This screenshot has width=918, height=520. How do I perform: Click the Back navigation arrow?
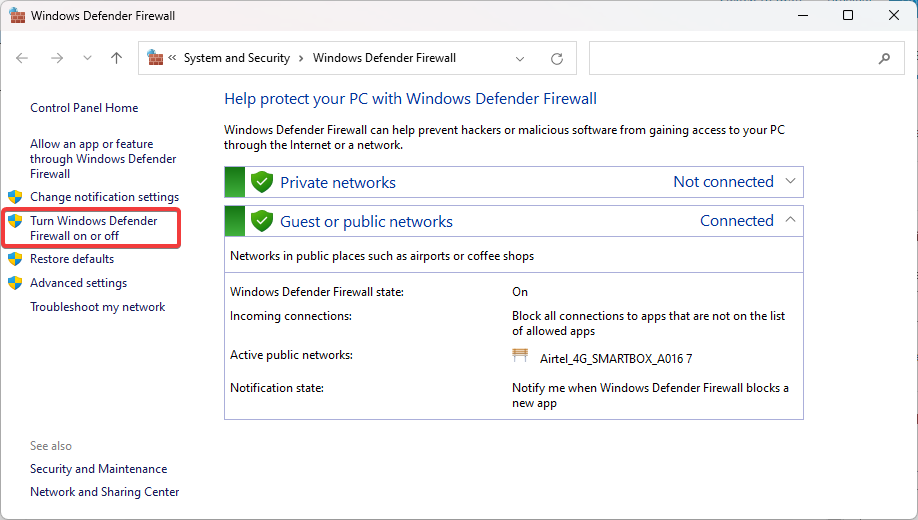tap(22, 58)
